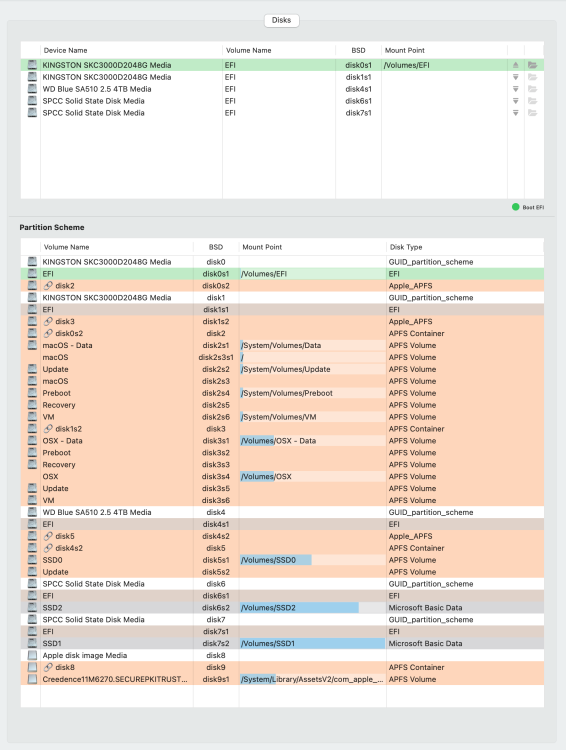Click the BSD column header in Partition Scheme
This screenshot has height=750, width=566.
tap(216, 247)
